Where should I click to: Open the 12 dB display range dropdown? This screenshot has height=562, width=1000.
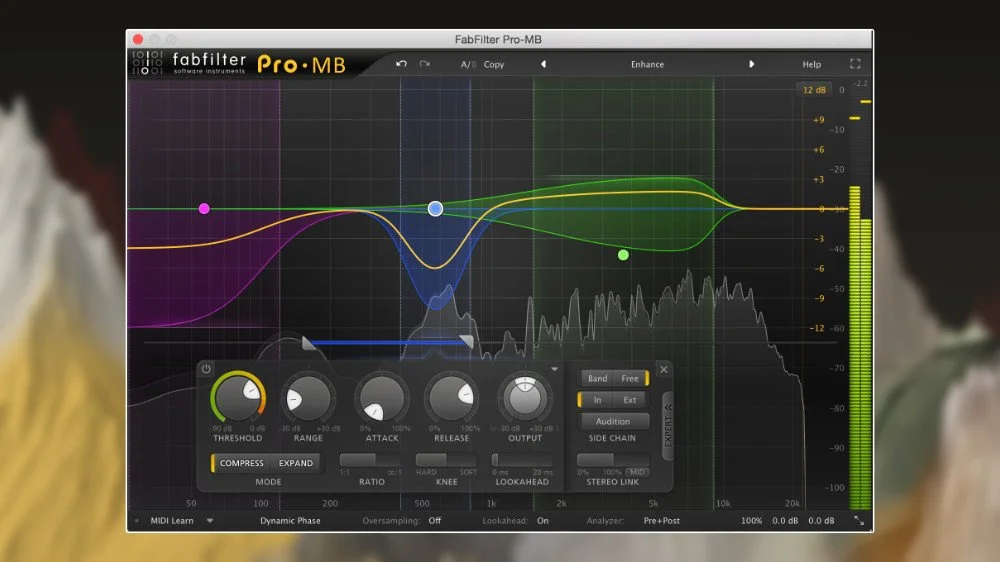pos(814,90)
